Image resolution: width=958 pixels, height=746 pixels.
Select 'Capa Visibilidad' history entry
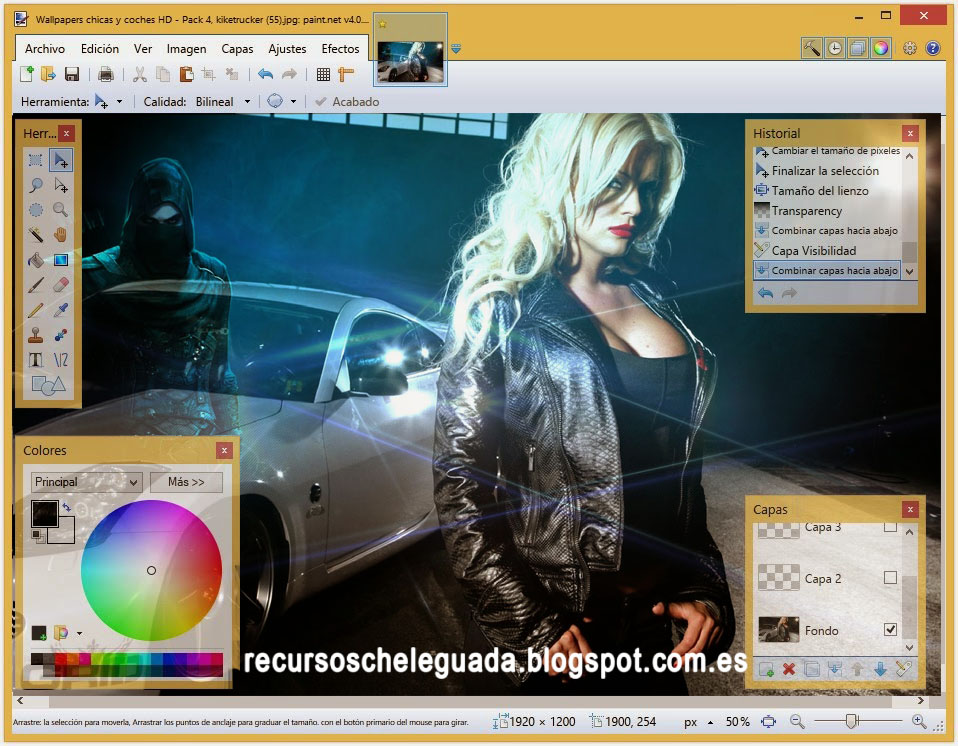tap(827, 250)
